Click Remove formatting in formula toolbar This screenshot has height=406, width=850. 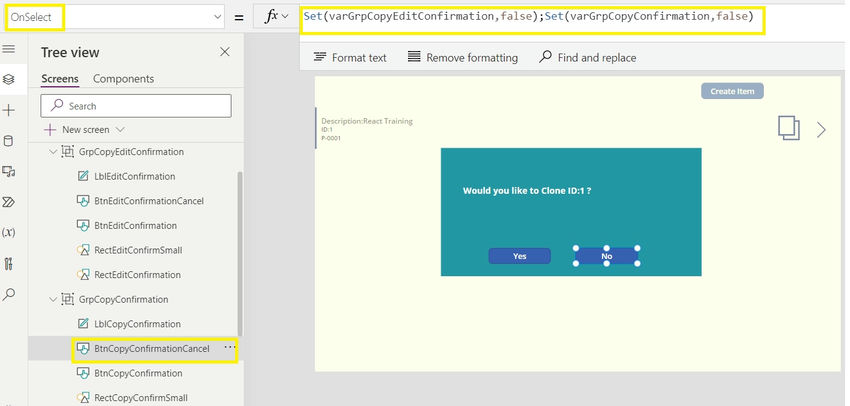(462, 57)
